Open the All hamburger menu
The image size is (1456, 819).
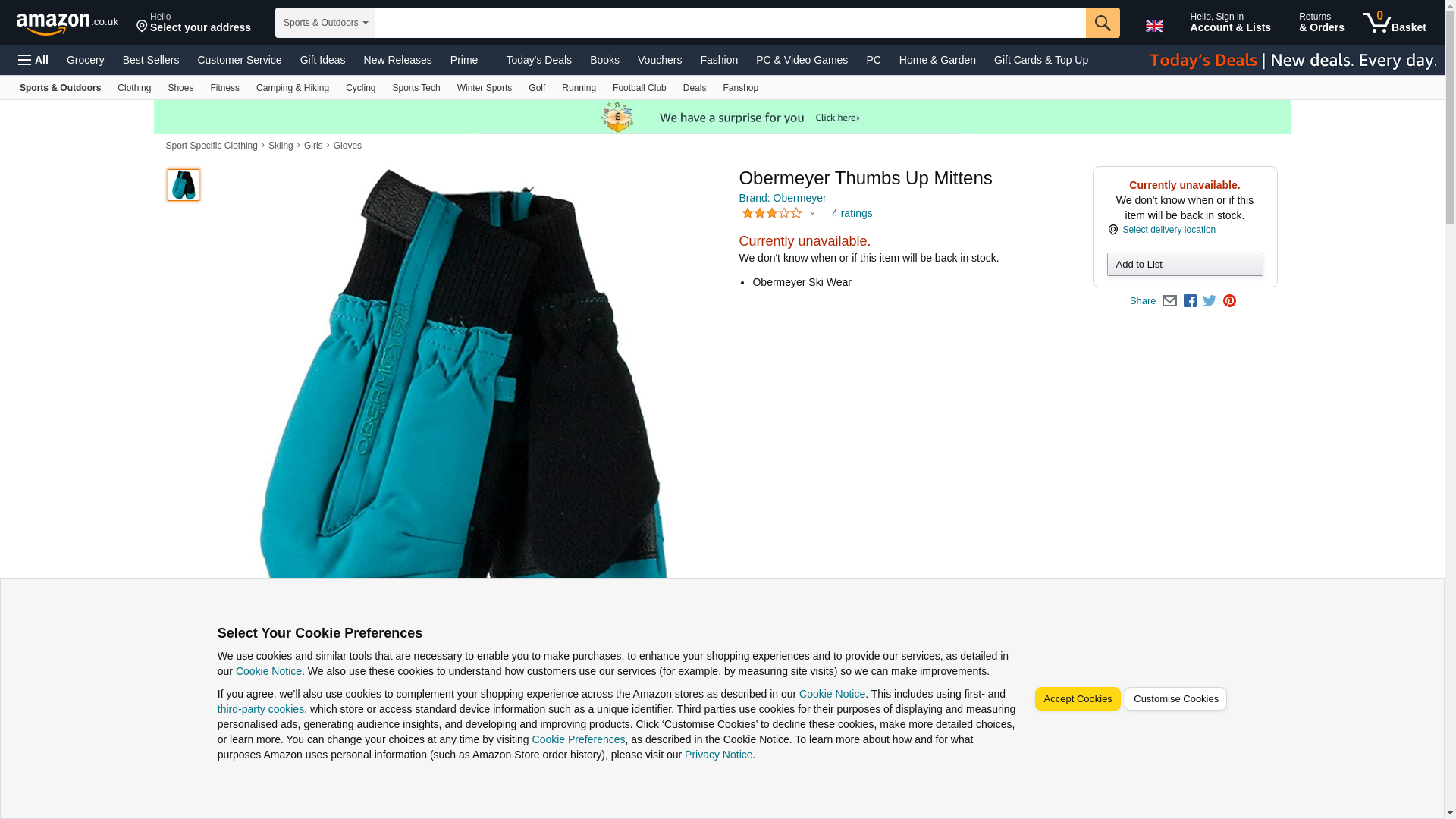coord(33,60)
